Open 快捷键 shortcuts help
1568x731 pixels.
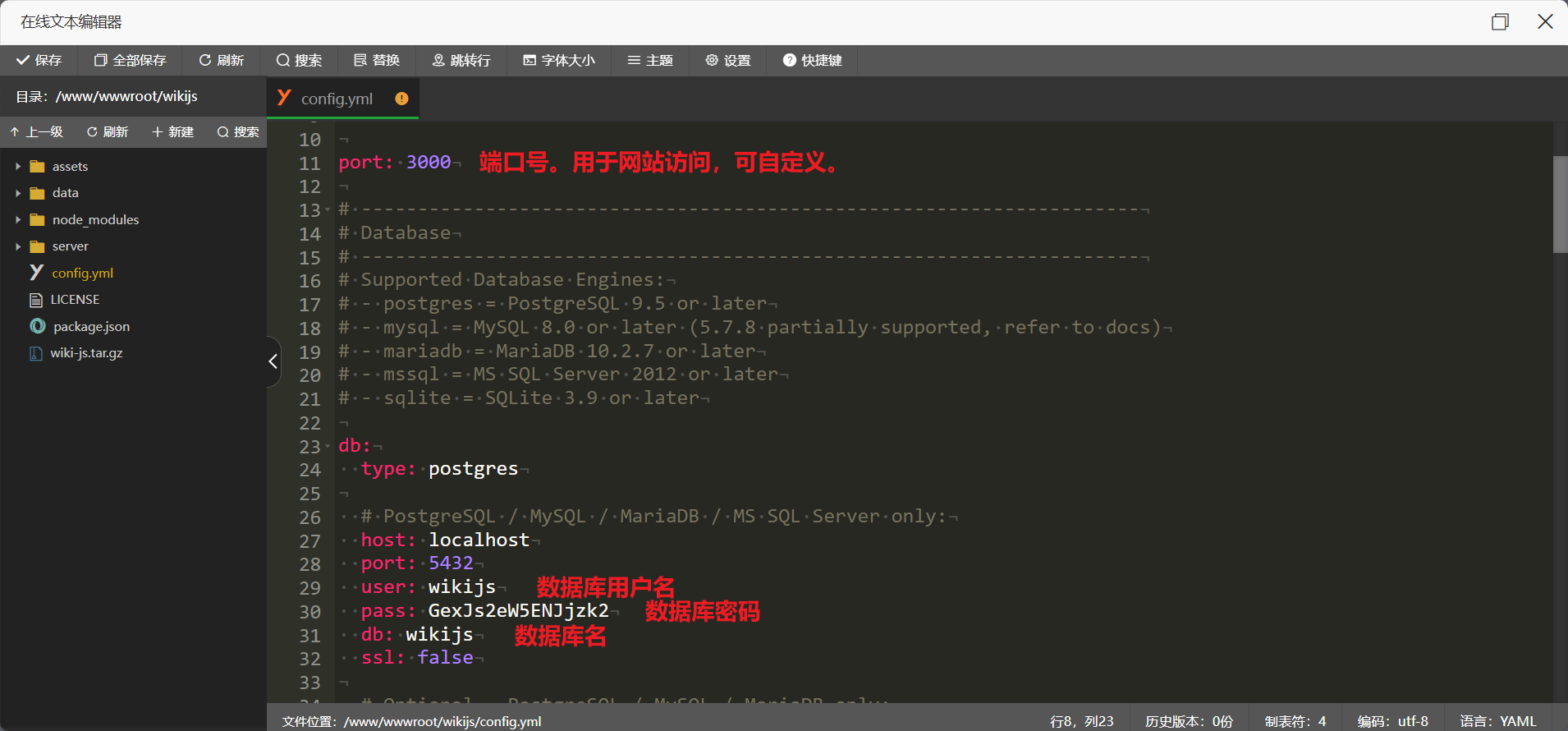click(x=813, y=60)
